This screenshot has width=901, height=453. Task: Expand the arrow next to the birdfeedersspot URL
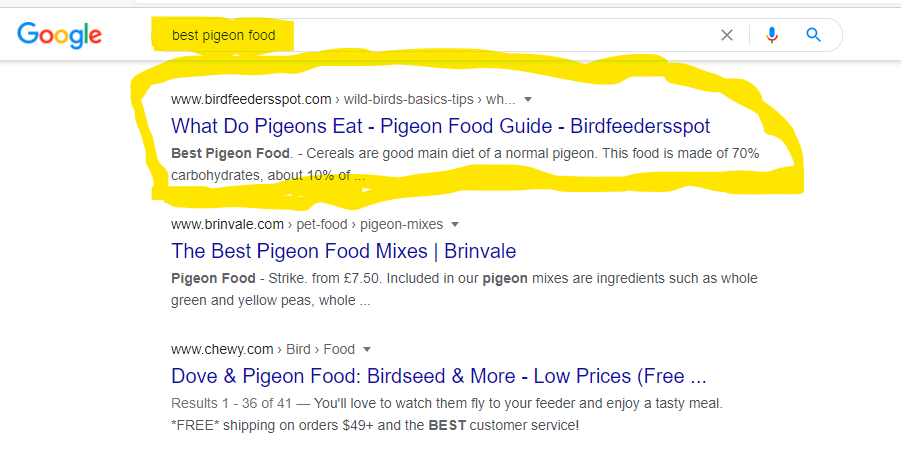click(x=528, y=99)
